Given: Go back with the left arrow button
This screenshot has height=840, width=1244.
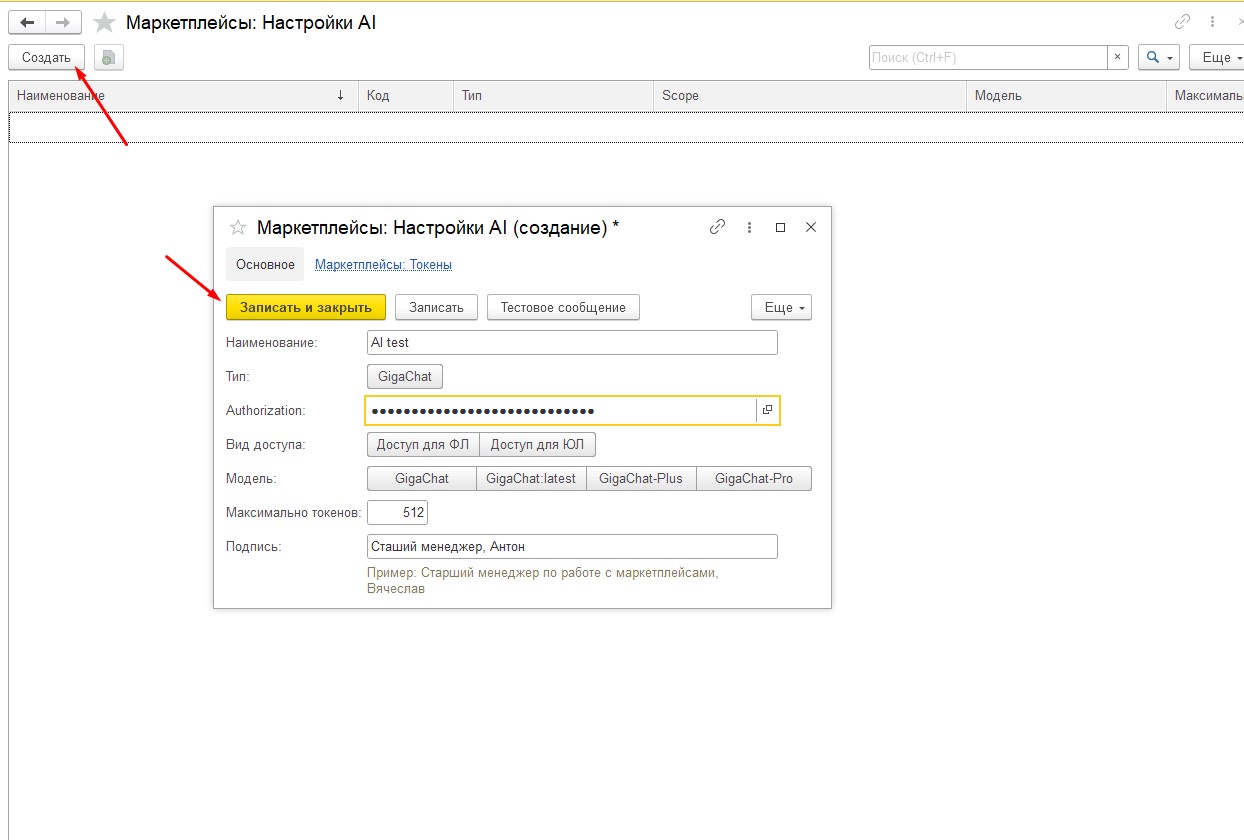Looking at the screenshot, I should 27,22.
